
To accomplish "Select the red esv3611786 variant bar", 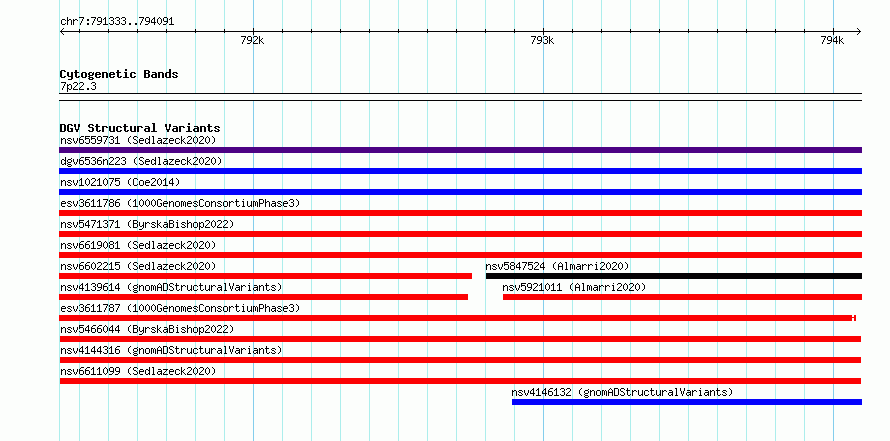I will 460,213.
